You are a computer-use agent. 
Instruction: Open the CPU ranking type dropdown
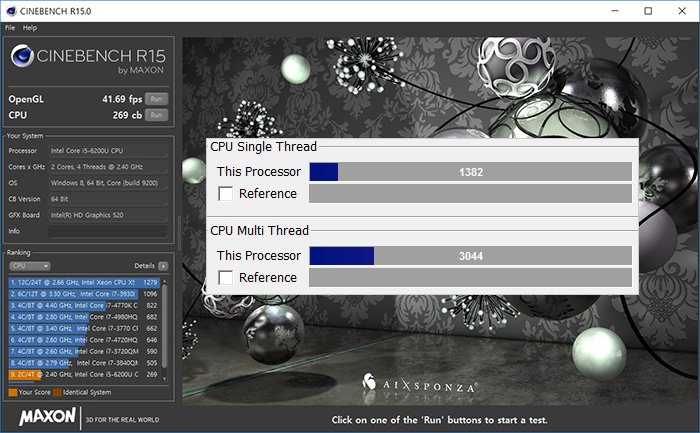click(29, 266)
